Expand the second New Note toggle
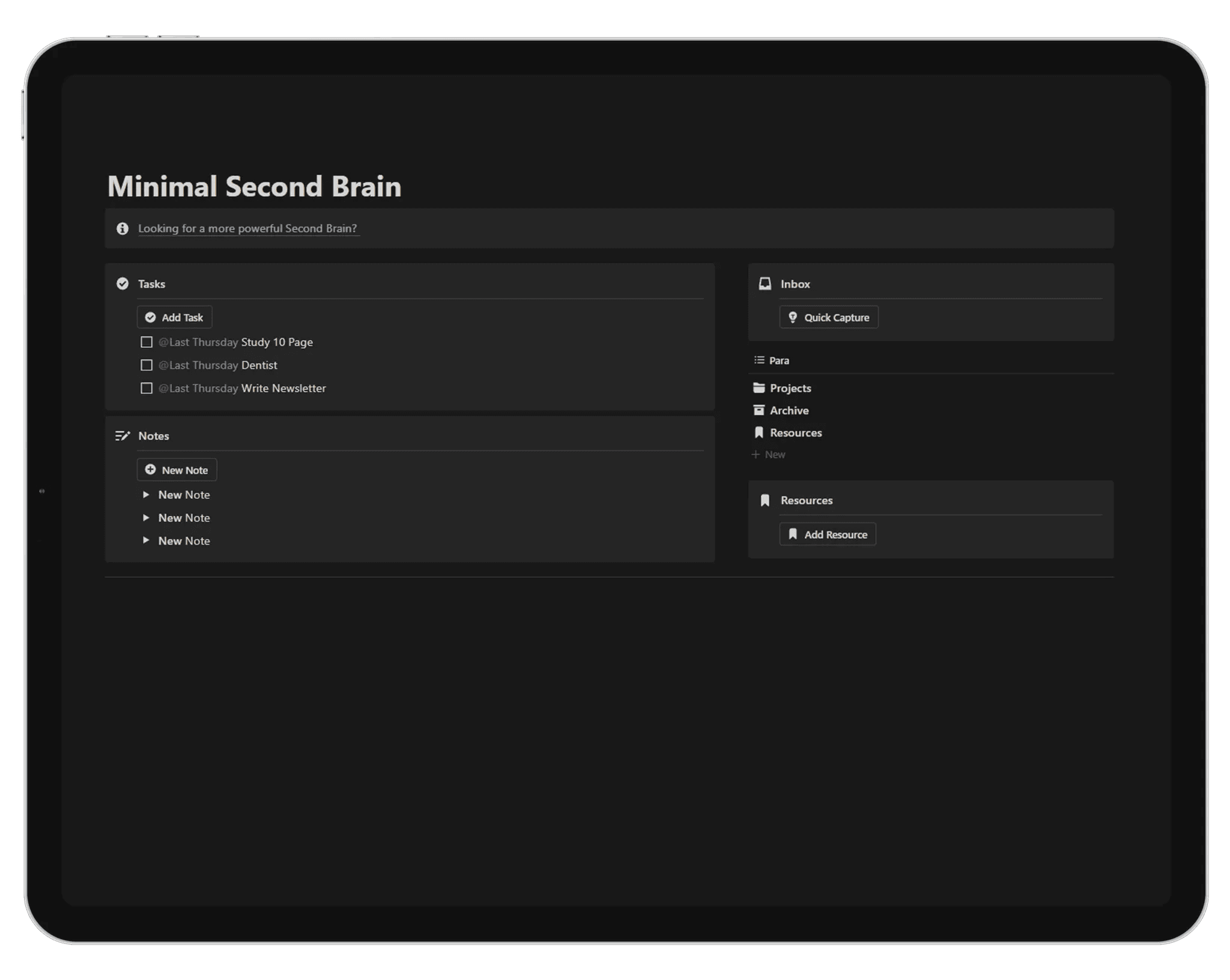Viewport: 1230px width, 980px height. [145, 518]
